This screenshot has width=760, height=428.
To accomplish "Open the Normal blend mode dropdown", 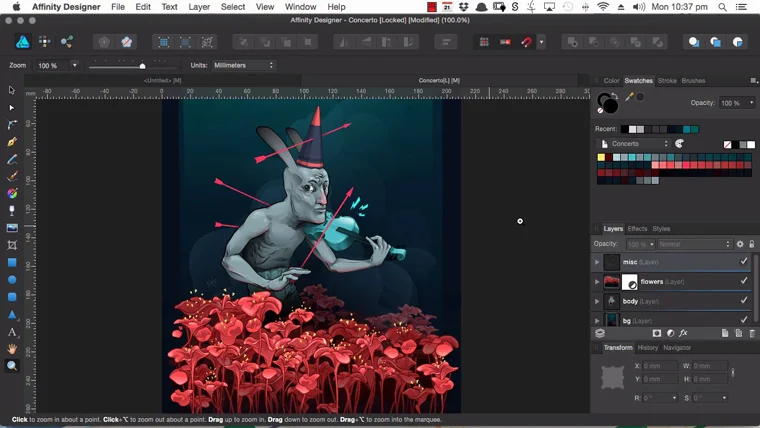I will pos(694,244).
